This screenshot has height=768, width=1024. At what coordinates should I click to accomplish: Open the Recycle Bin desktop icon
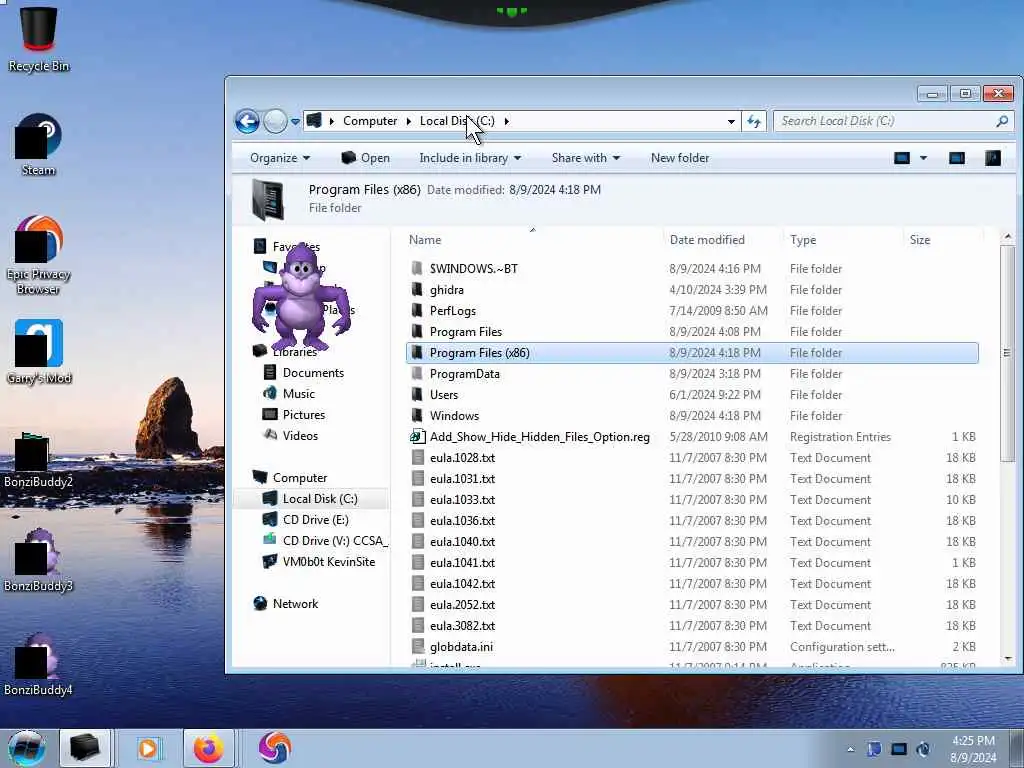coord(39,38)
